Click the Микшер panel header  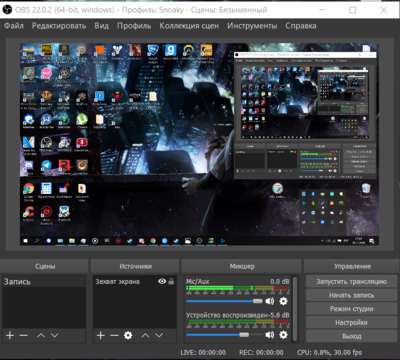click(x=242, y=266)
